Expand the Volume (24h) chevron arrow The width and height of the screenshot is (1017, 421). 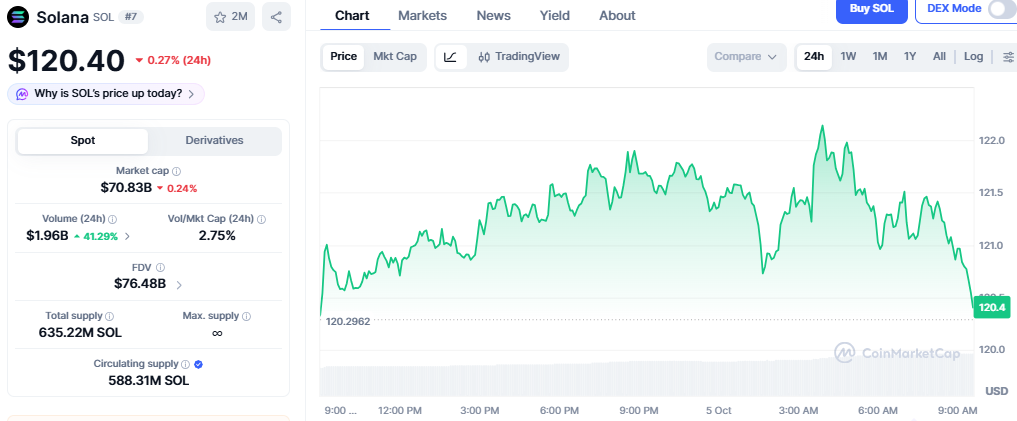pos(127,237)
